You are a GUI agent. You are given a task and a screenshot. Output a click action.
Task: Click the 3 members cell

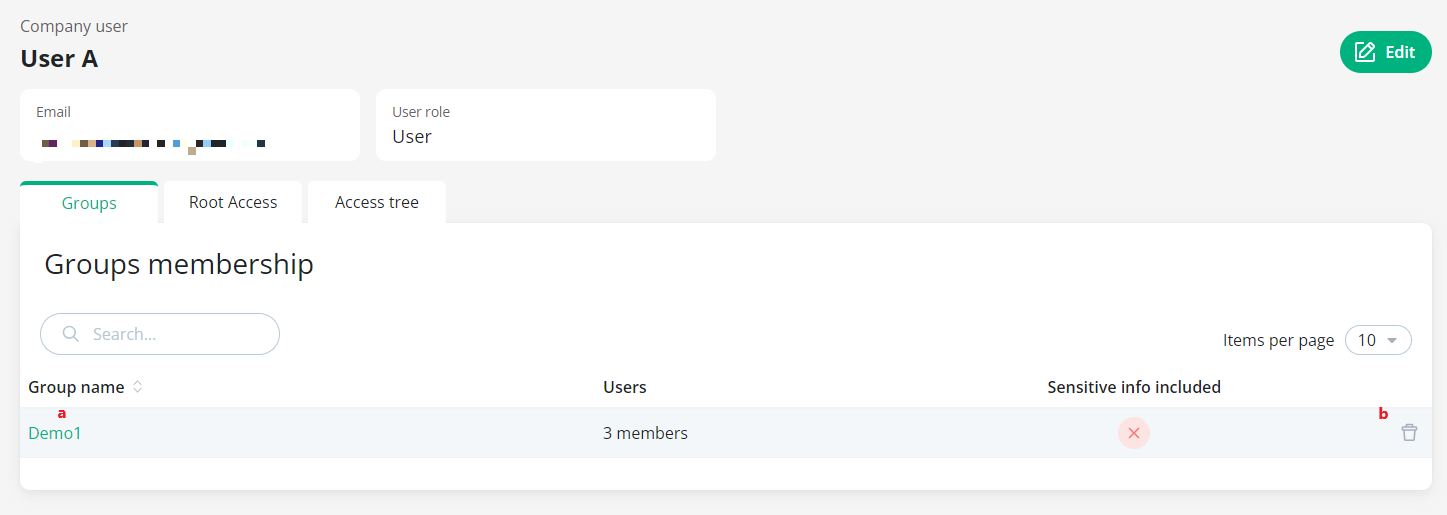tap(645, 433)
